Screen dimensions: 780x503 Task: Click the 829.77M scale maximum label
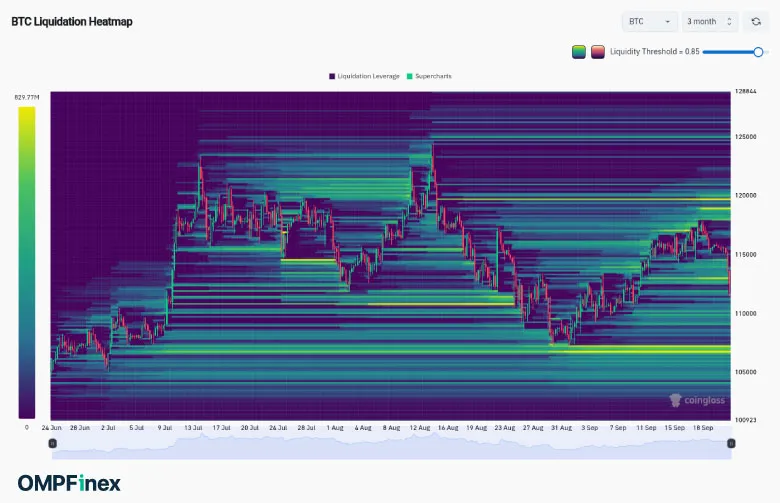click(26, 97)
